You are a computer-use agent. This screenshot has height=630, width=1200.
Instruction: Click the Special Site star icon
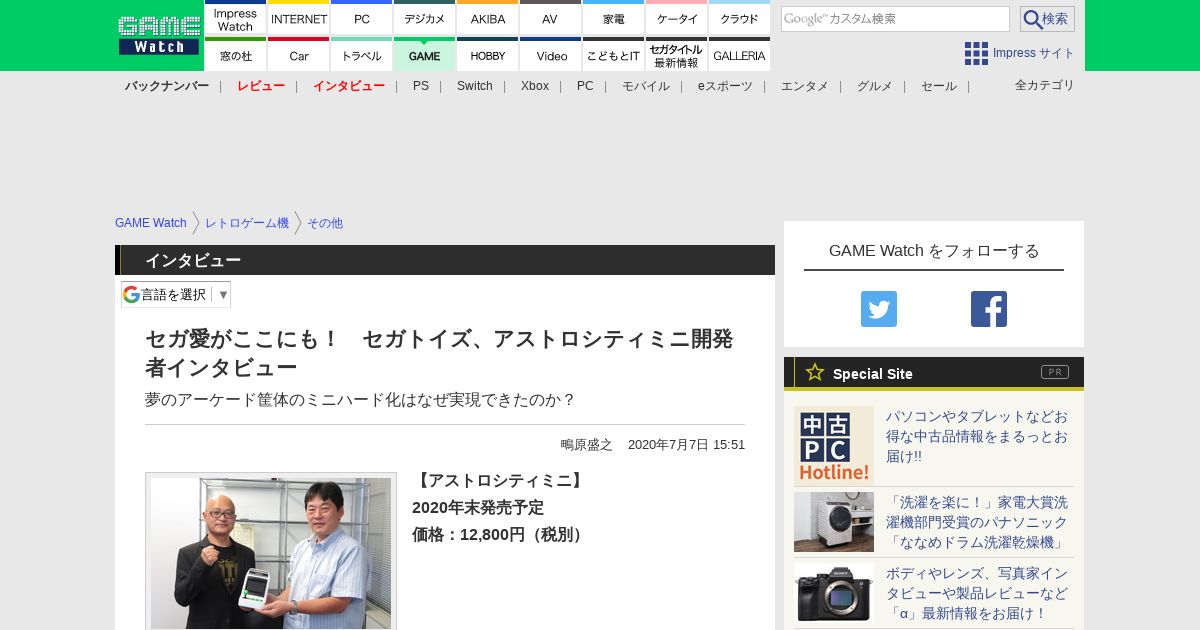pyautogui.click(x=815, y=372)
